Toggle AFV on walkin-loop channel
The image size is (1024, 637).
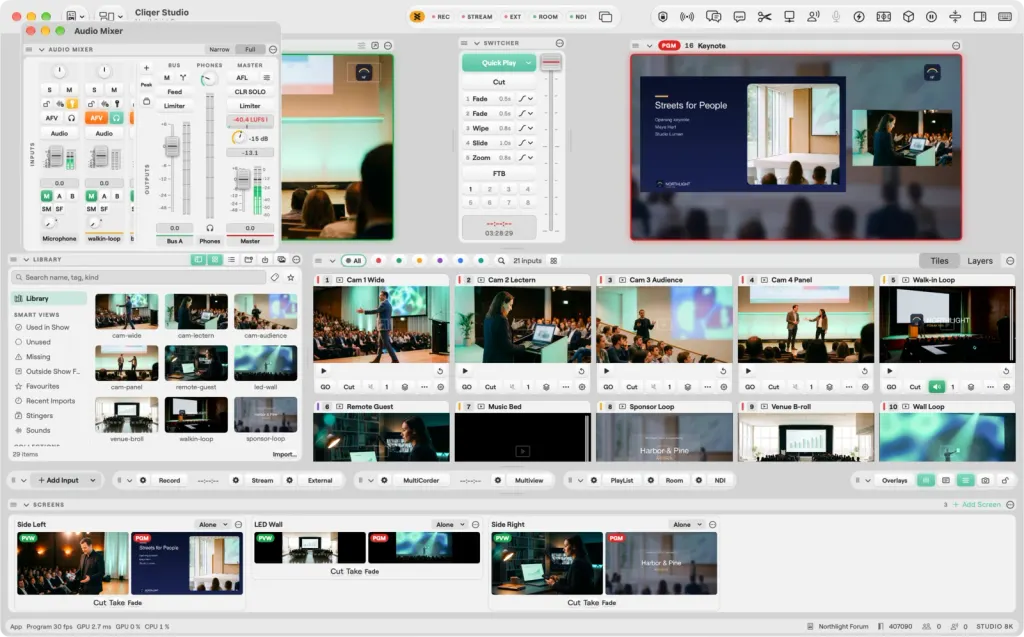click(96, 118)
